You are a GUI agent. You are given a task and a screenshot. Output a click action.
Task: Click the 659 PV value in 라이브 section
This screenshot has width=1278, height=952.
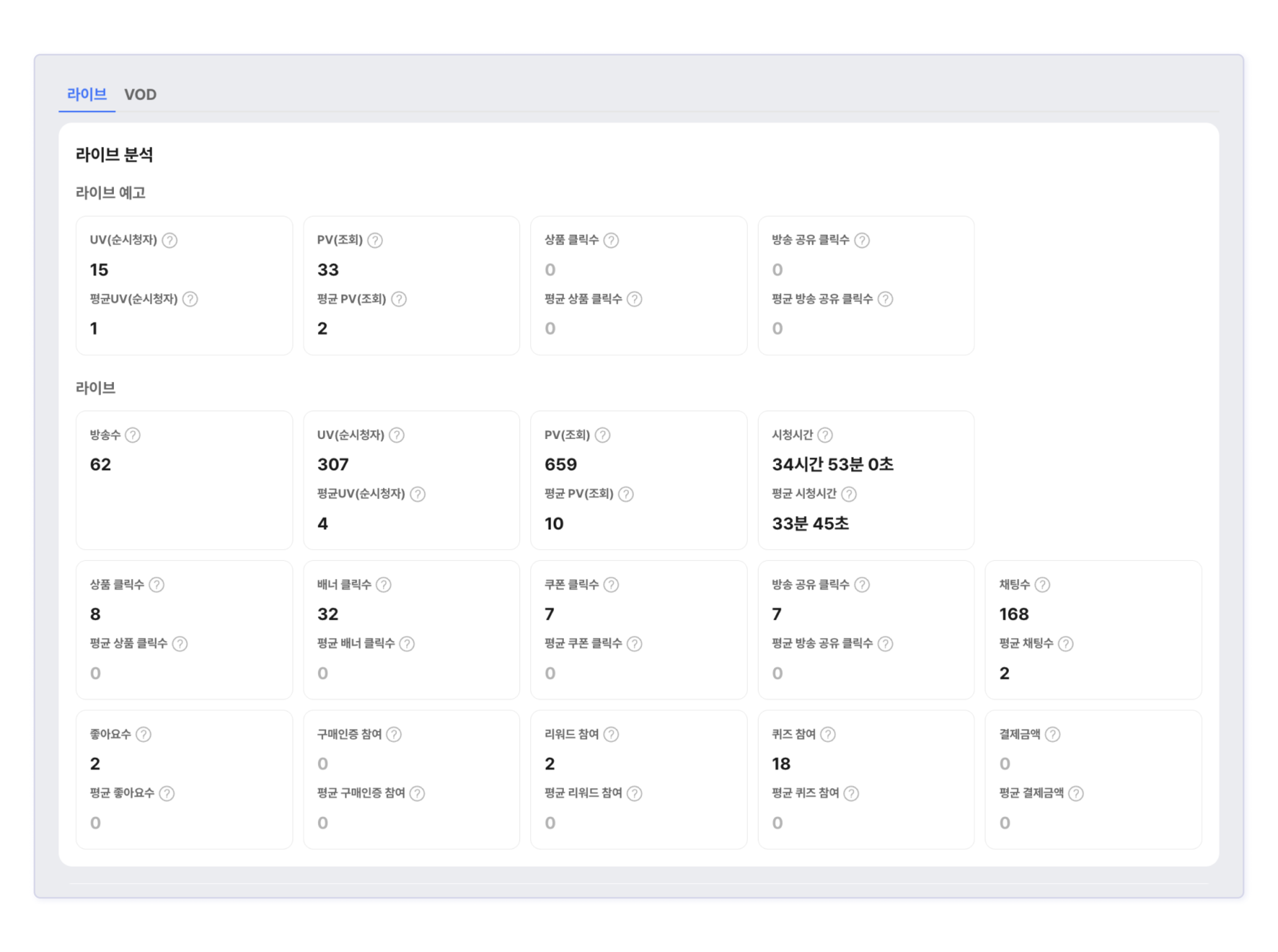(x=561, y=465)
